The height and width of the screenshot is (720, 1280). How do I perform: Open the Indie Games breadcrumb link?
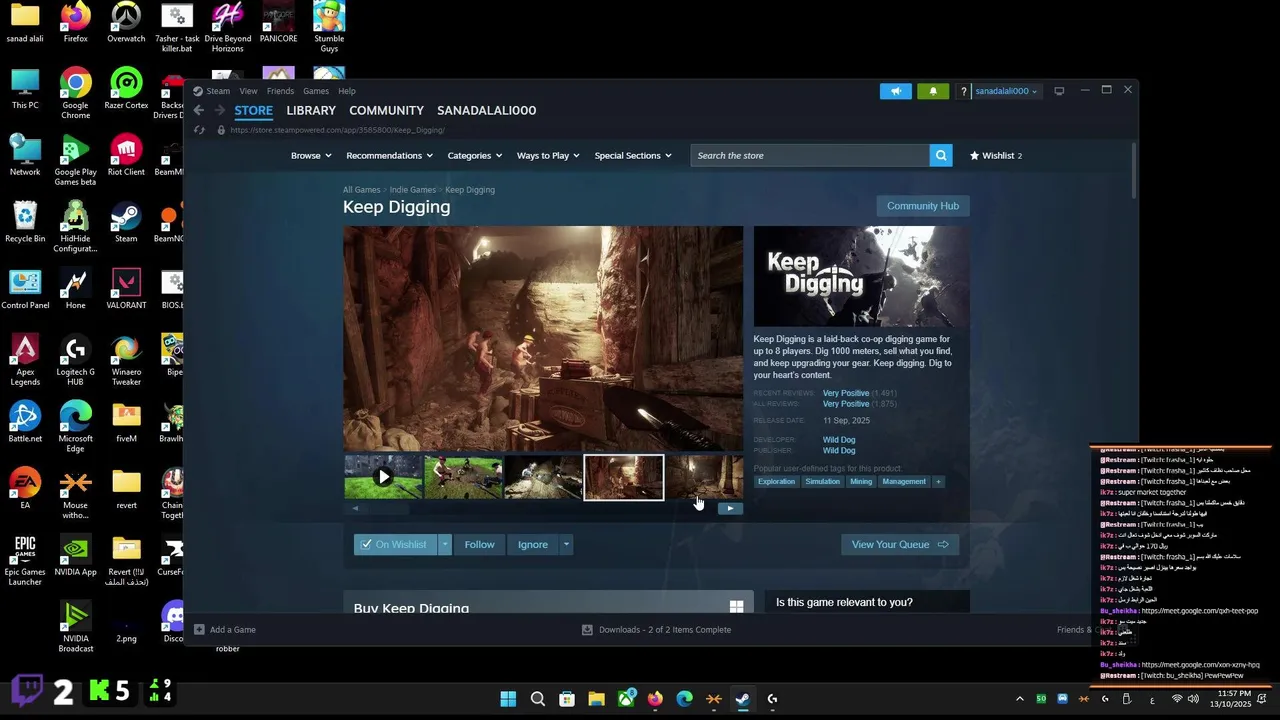pyautogui.click(x=413, y=190)
